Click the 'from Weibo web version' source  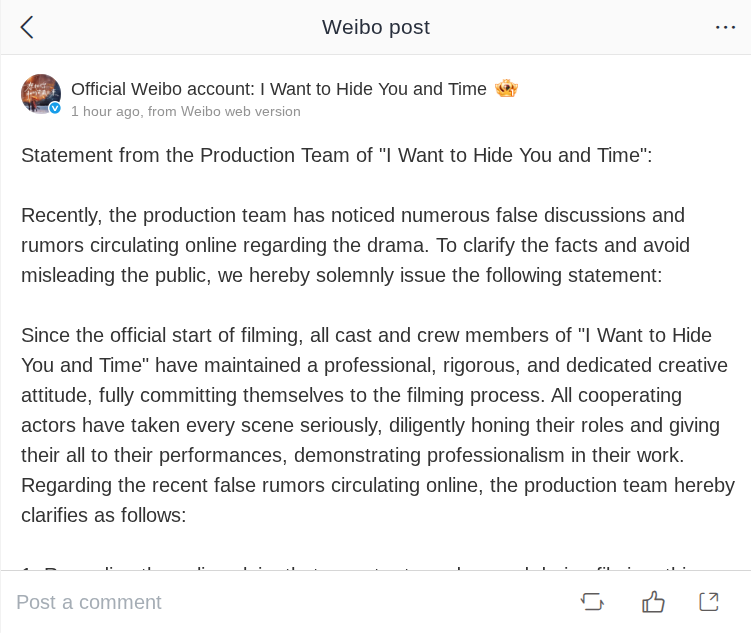[224, 112]
